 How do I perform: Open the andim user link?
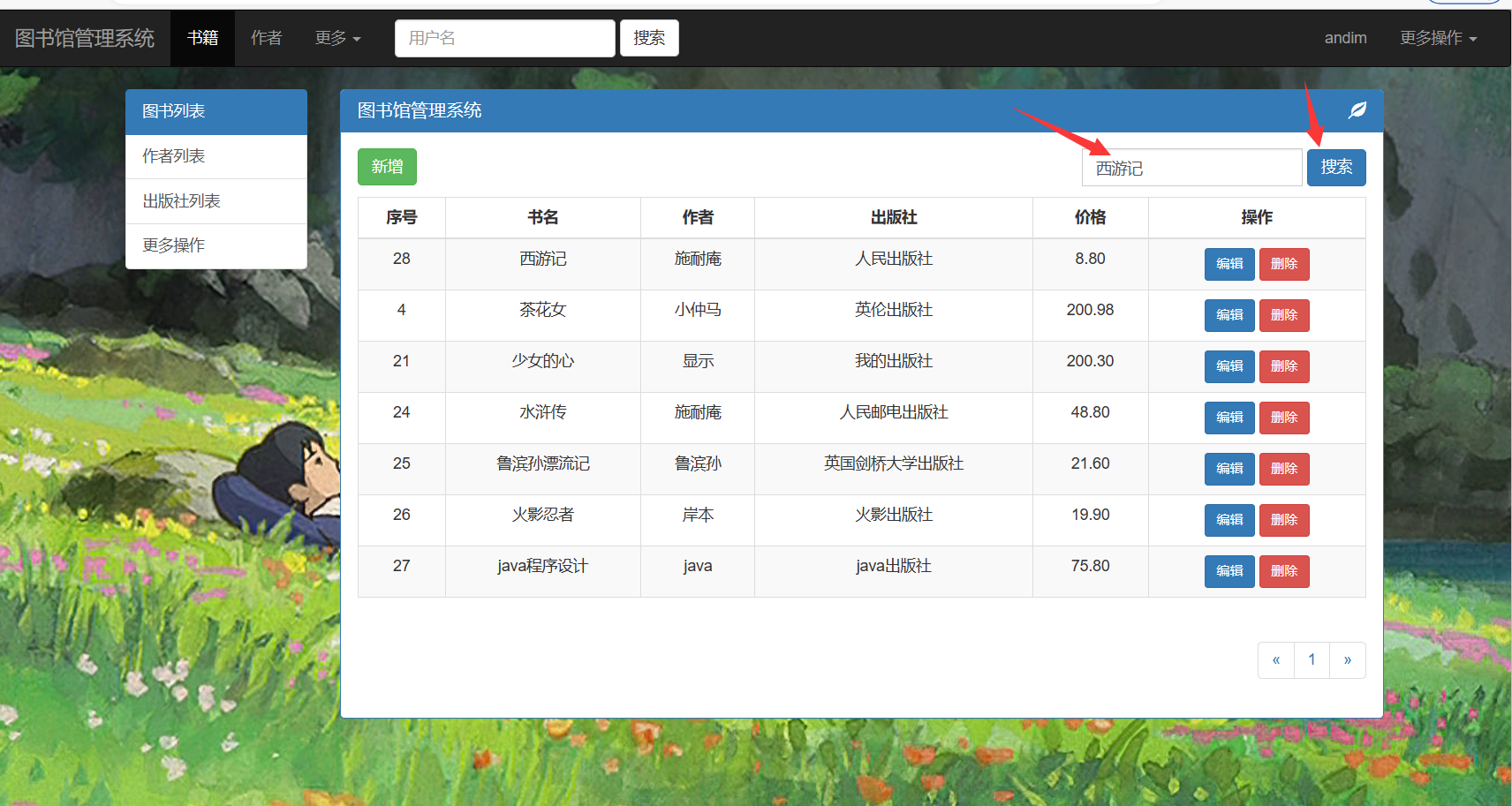[1345, 38]
